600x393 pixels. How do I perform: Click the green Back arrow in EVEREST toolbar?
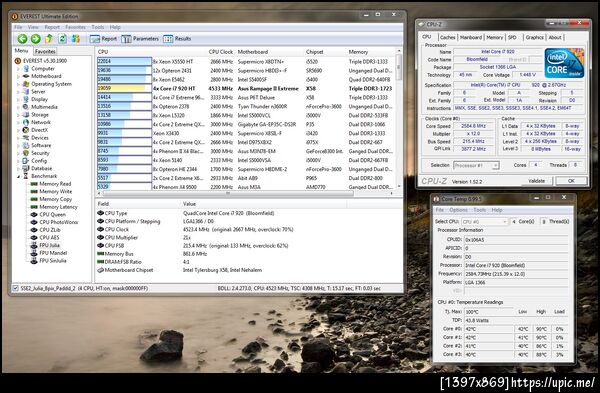[x=22, y=38]
